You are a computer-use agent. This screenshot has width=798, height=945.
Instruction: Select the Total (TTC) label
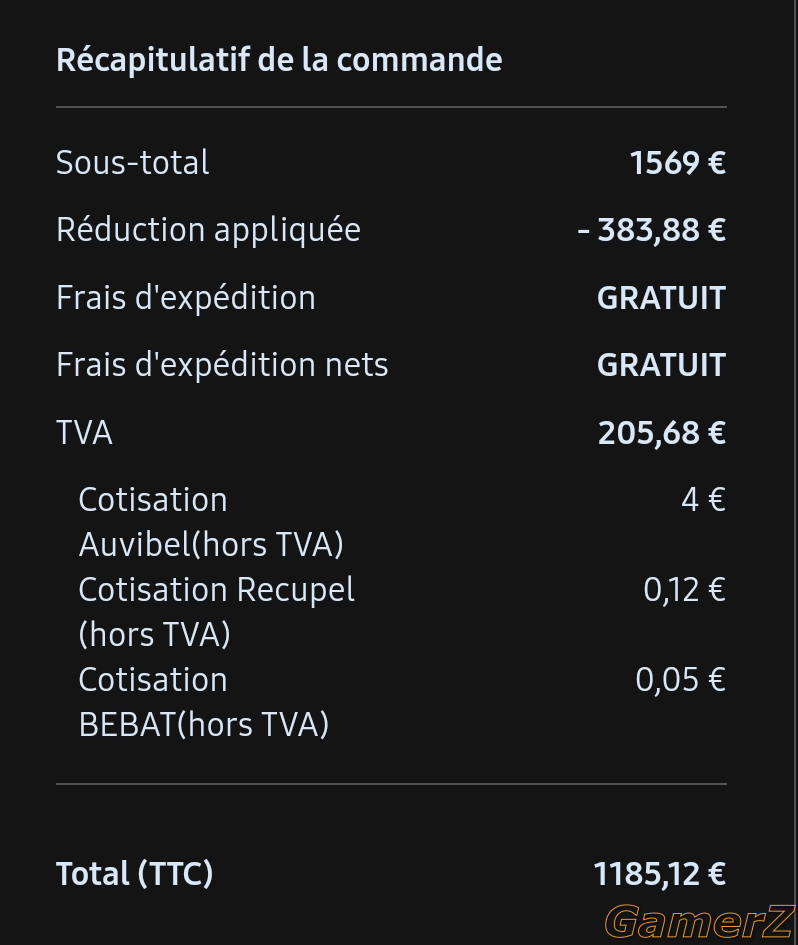click(134, 874)
